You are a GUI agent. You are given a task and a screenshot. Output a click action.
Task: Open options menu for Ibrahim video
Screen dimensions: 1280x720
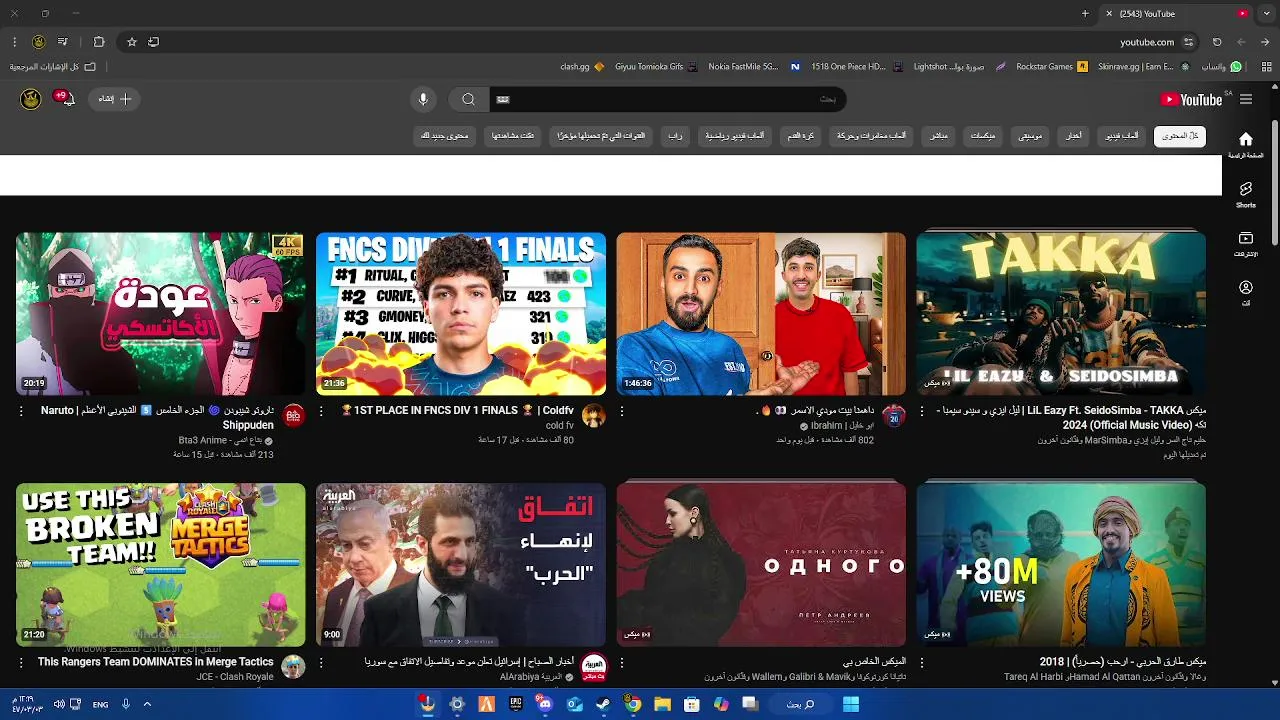point(621,411)
